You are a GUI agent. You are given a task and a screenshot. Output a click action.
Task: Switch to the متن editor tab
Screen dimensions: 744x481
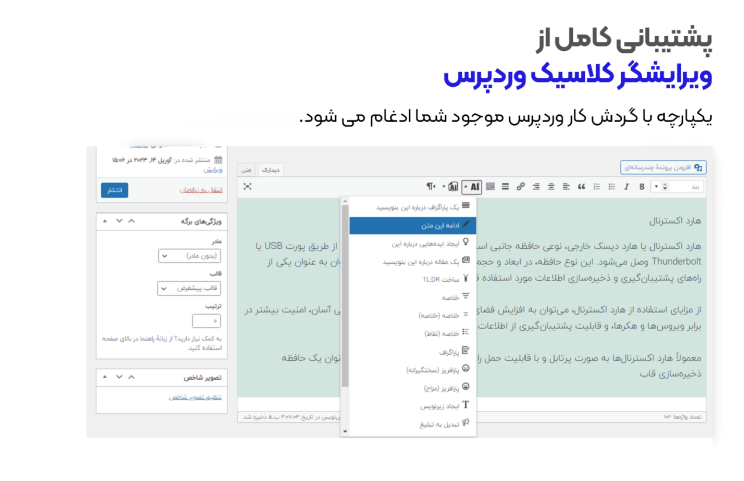click(x=246, y=169)
